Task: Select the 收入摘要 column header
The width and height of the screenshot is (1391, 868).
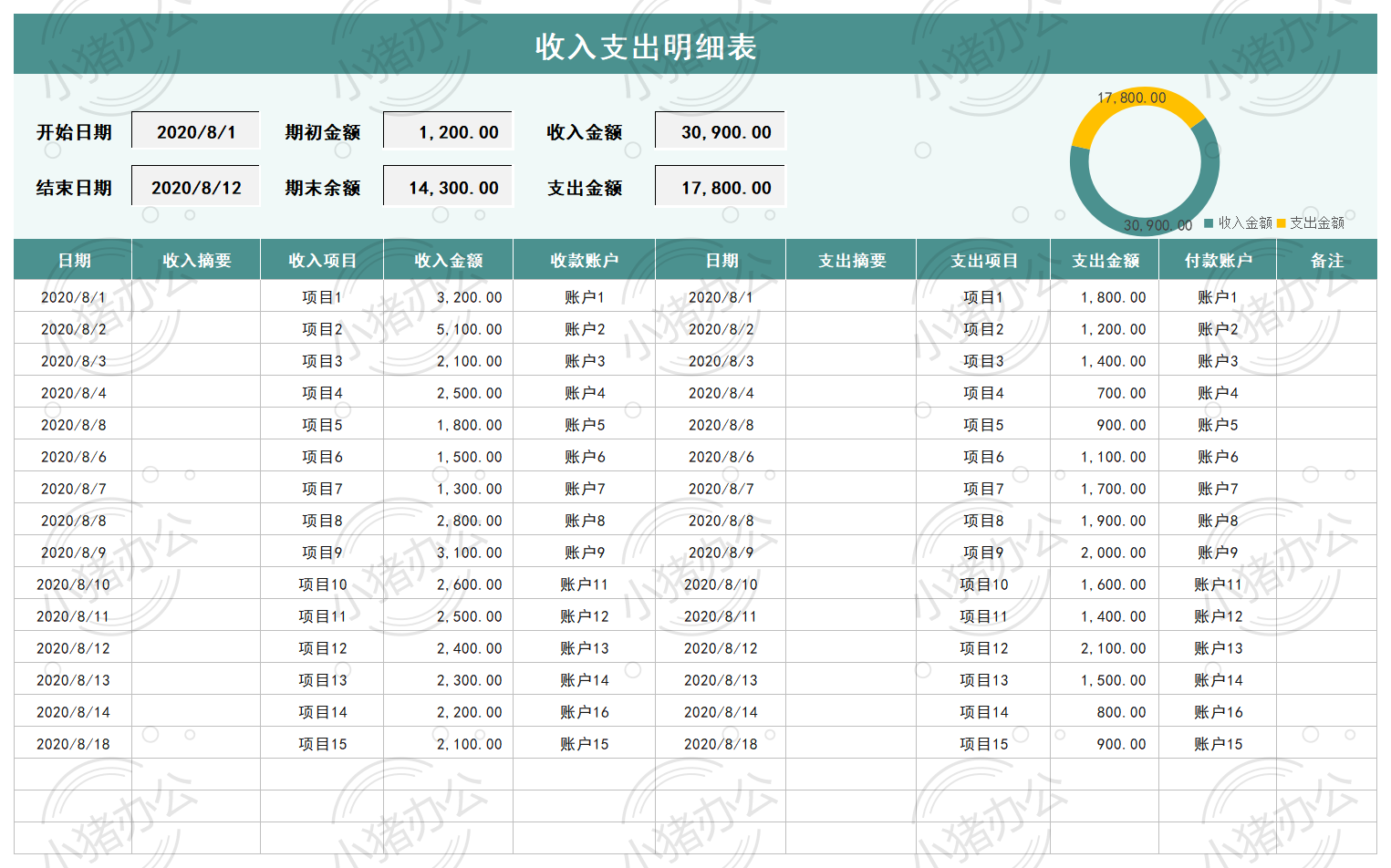Action: tap(196, 260)
